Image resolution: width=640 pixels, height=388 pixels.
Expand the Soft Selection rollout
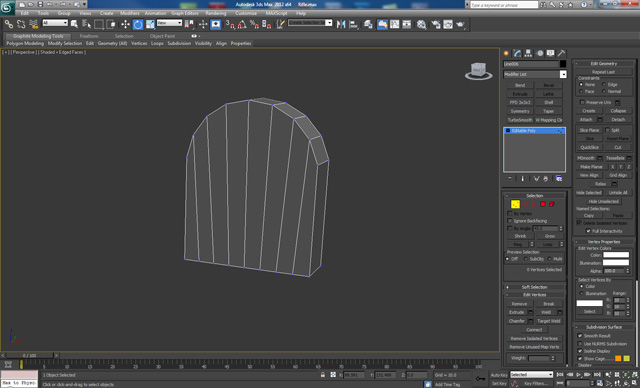coord(534,287)
